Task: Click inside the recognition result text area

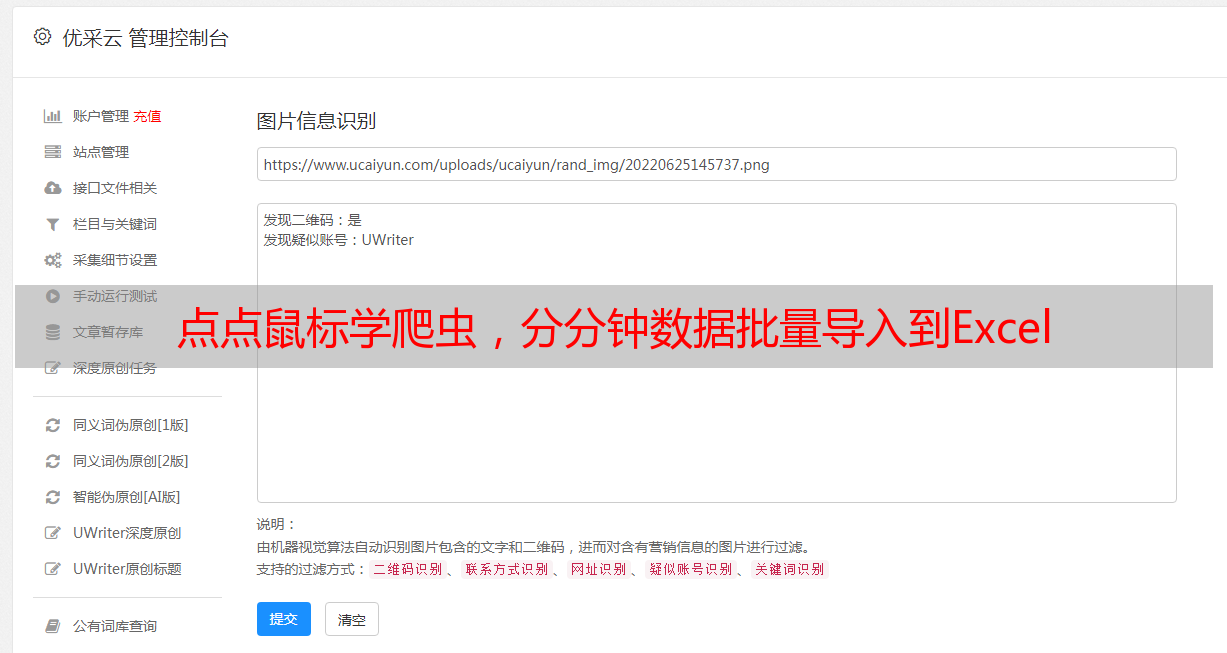Action: coord(716,353)
